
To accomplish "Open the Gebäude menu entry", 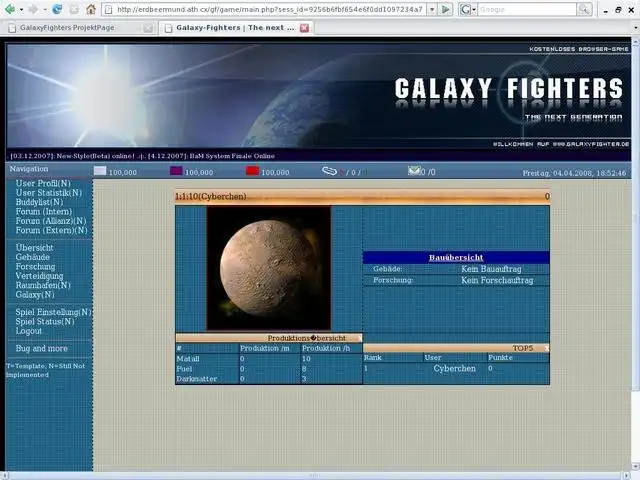I will tap(33, 257).
